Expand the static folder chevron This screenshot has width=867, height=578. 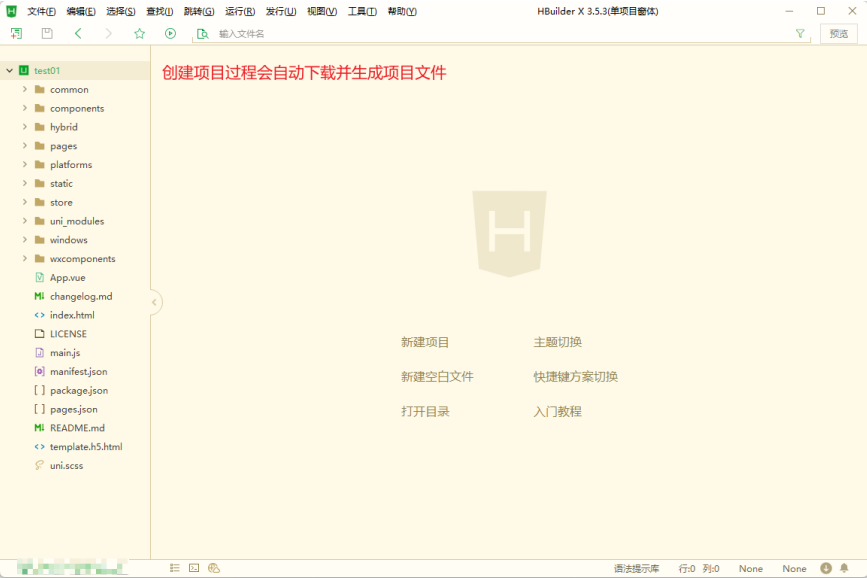24,183
